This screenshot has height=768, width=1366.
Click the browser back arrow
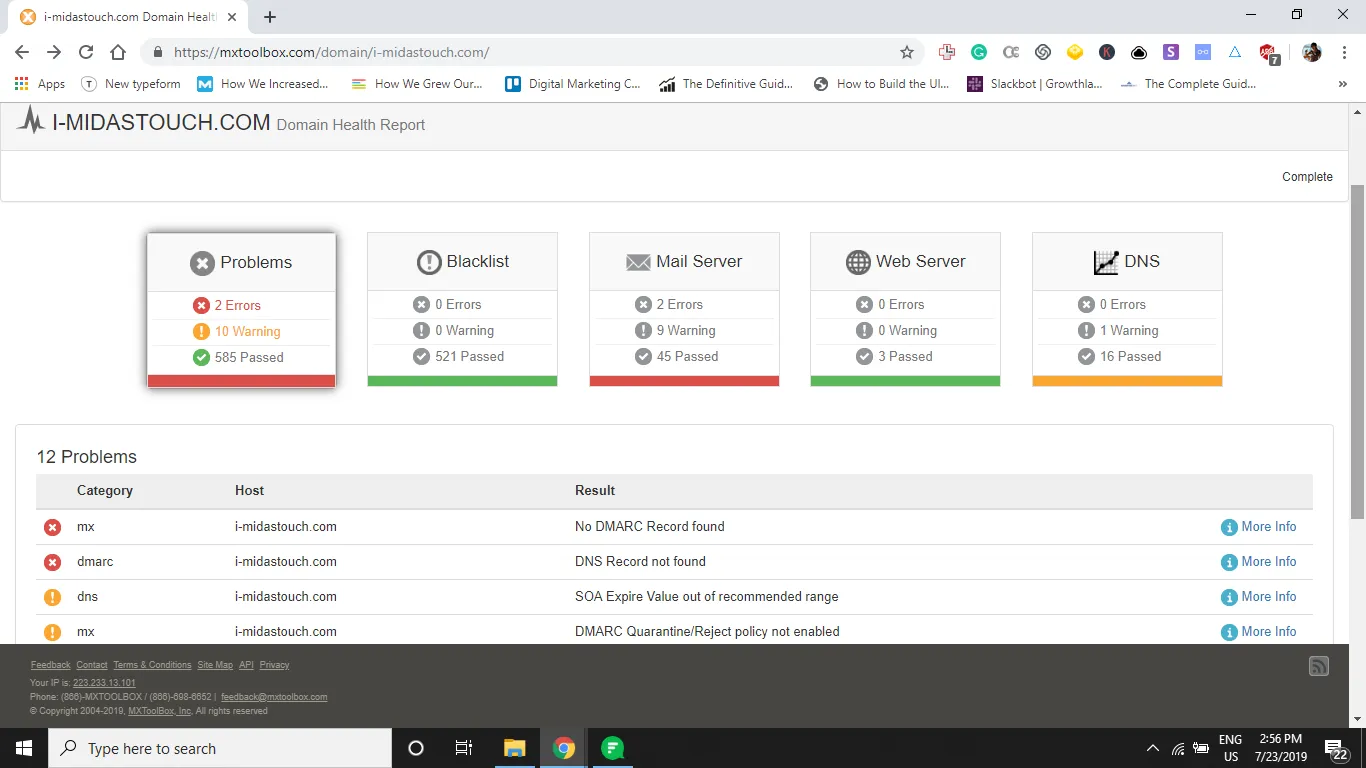[x=22, y=52]
